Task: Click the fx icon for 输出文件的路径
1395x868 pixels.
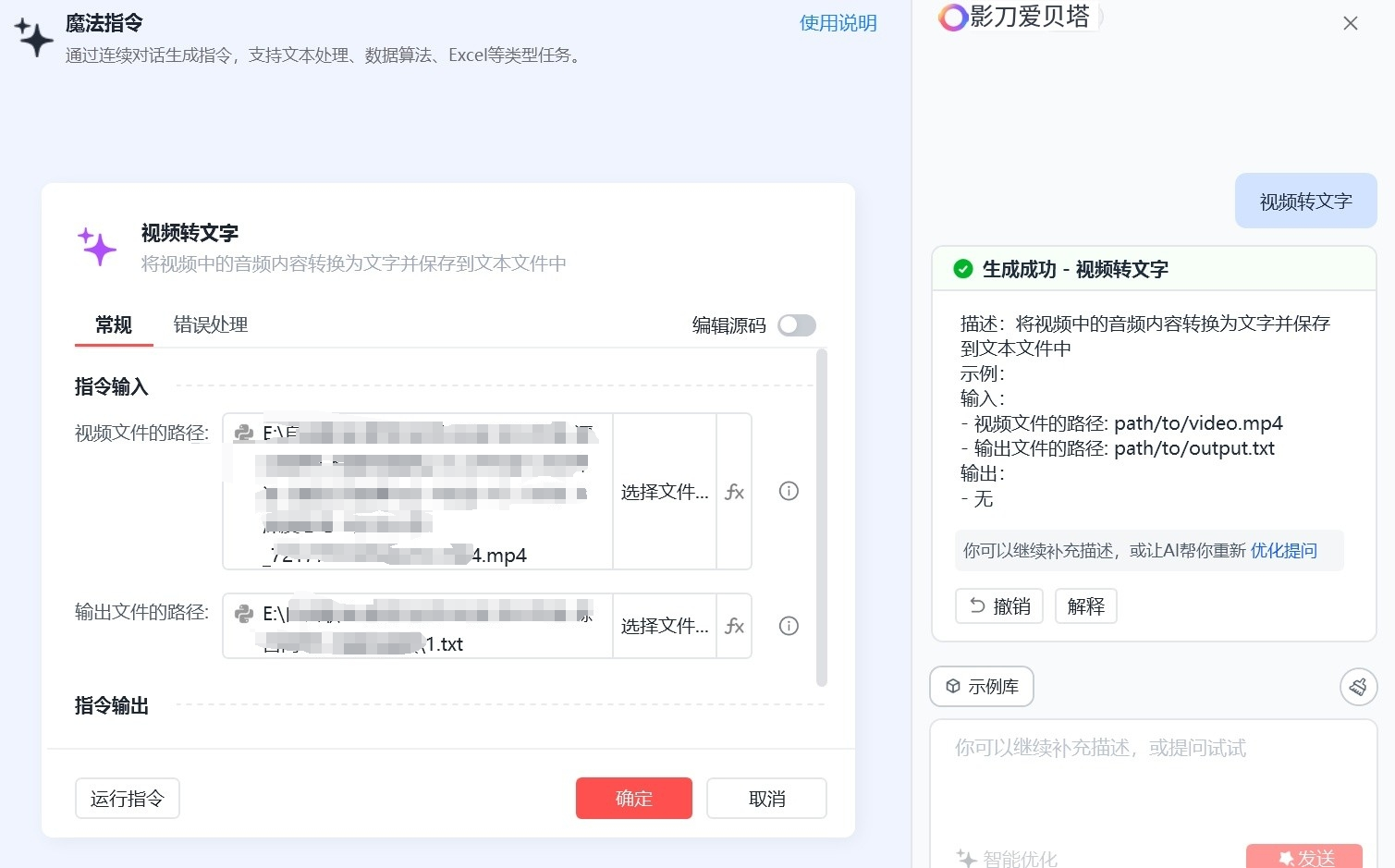Action: 734,626
